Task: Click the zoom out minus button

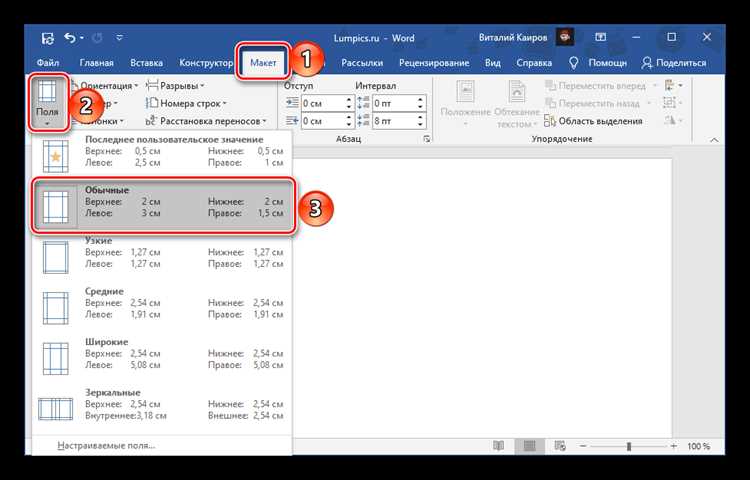Action: pyautogui.click(x=583, y=446)
